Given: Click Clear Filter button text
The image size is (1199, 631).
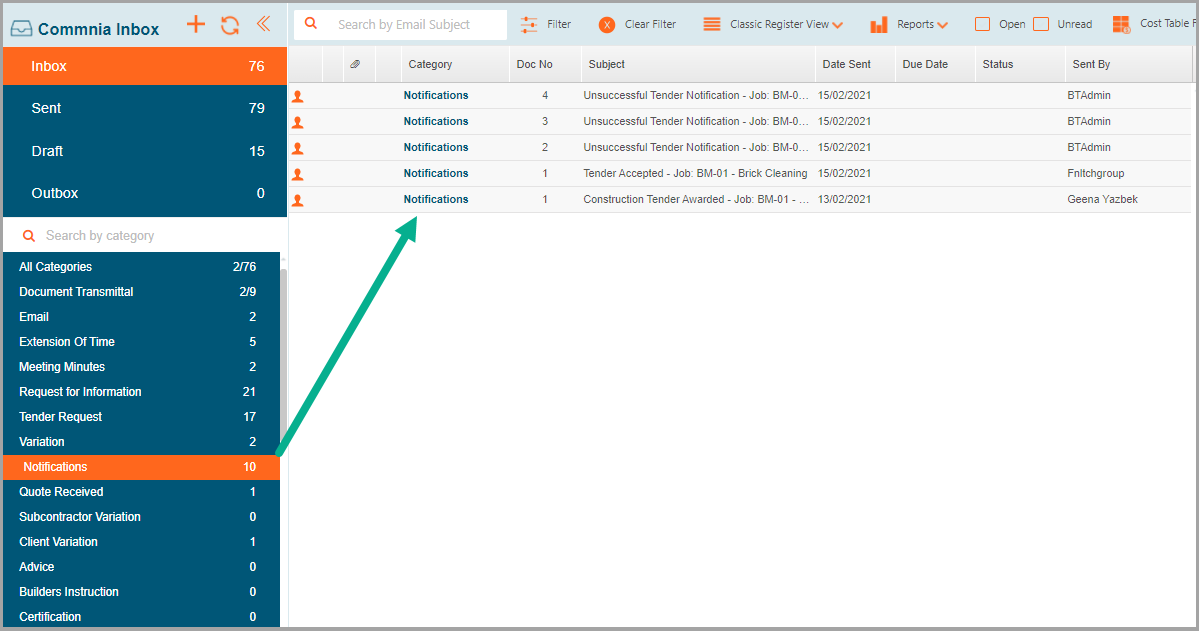Looking at the screenshot, I should (650, 24).
